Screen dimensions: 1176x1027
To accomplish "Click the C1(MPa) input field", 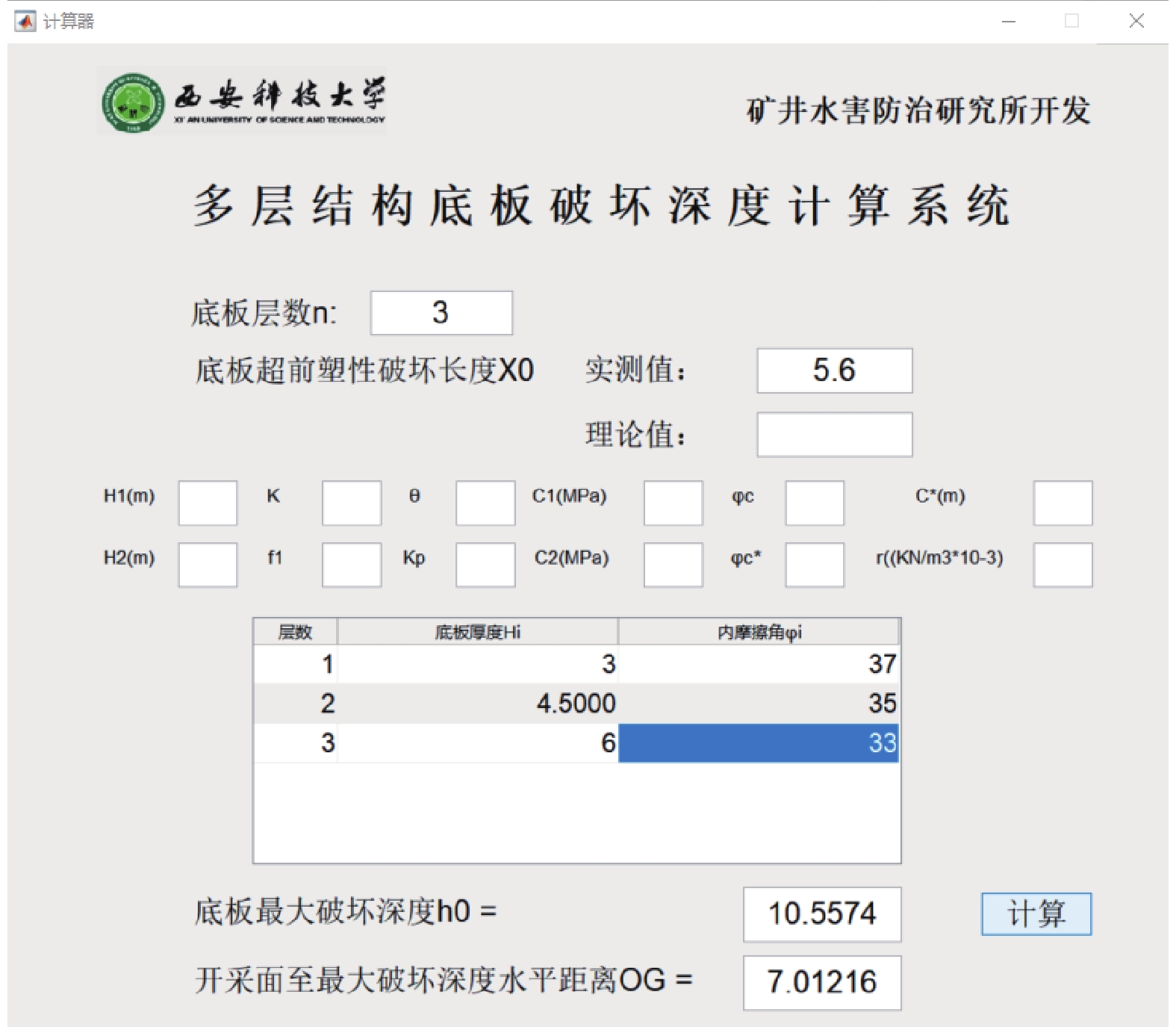I will (673, 503).
